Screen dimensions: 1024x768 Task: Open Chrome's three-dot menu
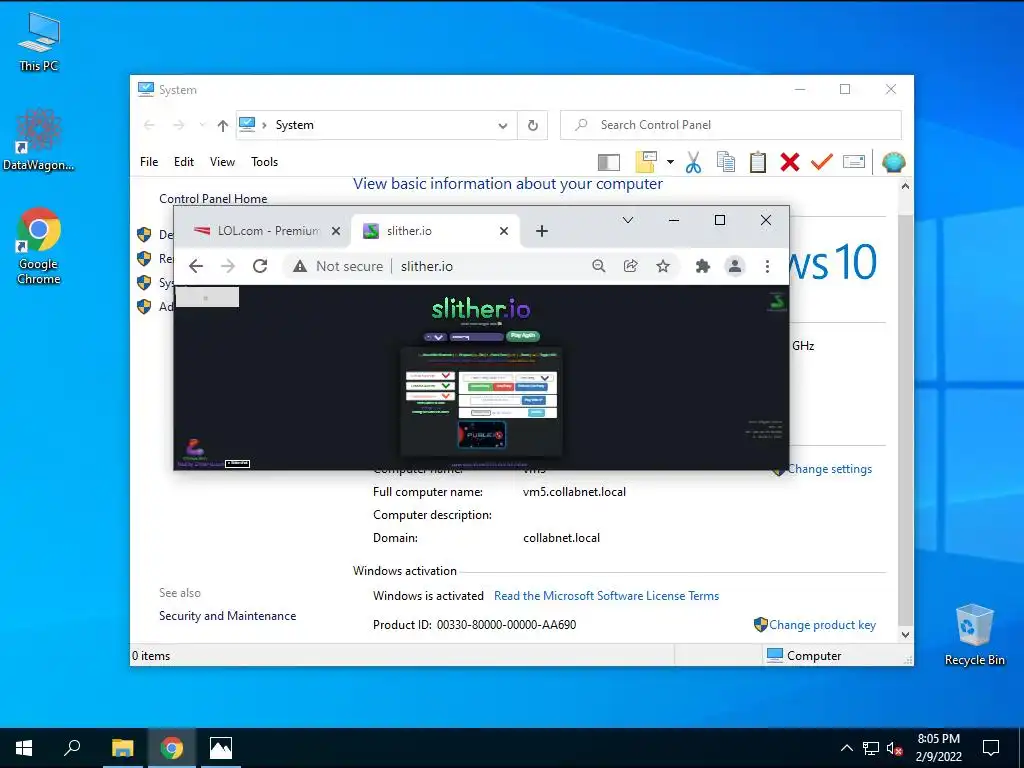pyautogui.click(x=767, y=266)
